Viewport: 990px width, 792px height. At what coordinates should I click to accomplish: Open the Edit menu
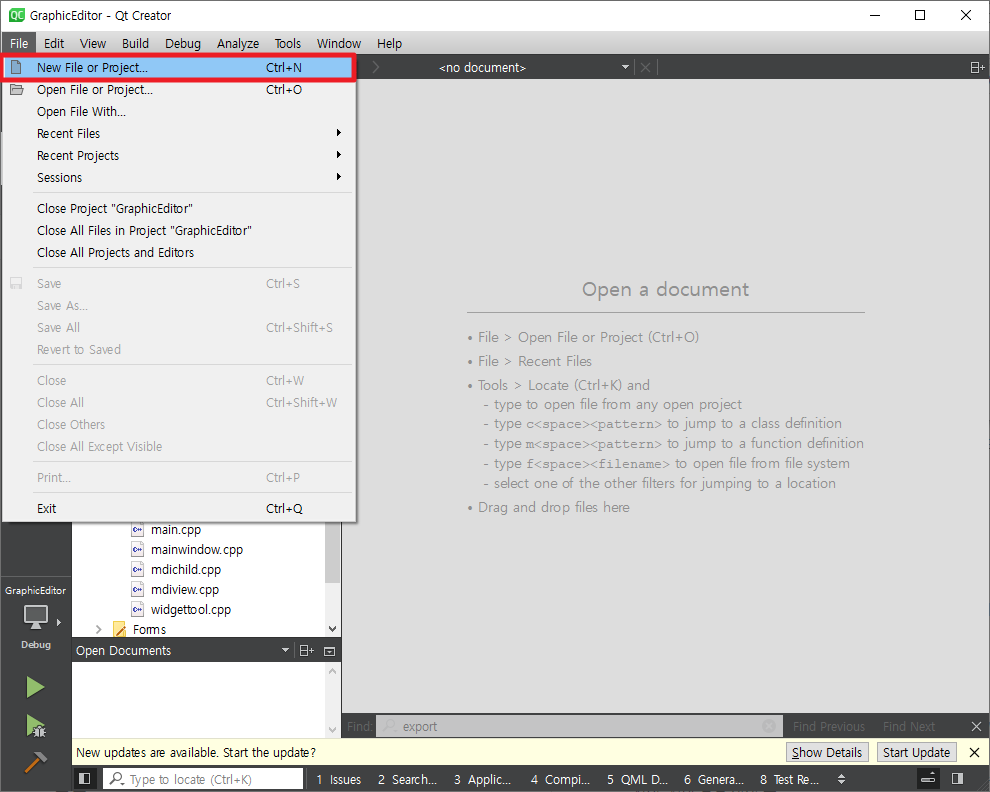(54, 44)
